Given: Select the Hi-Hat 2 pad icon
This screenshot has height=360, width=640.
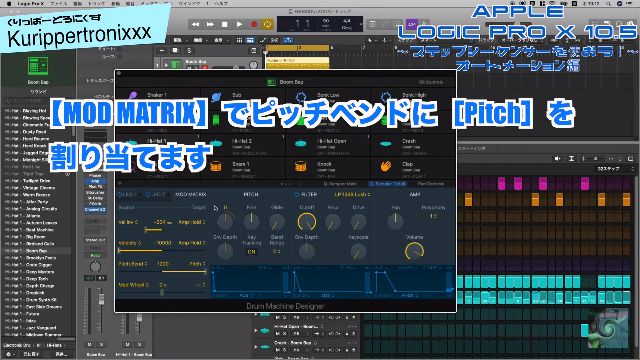Looking at the screenshot, I should [x=216, y=144].
